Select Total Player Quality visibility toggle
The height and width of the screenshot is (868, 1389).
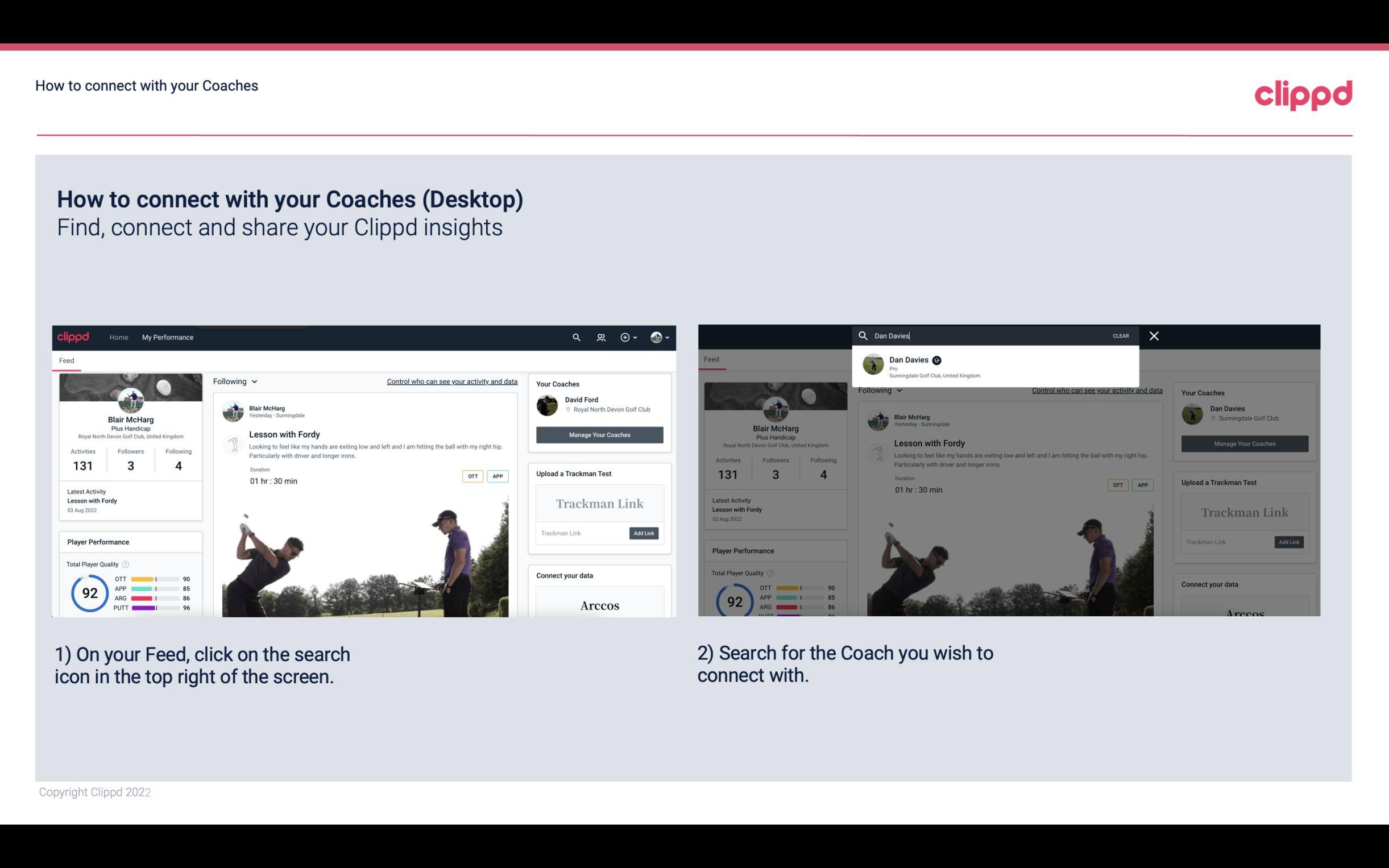127,564
